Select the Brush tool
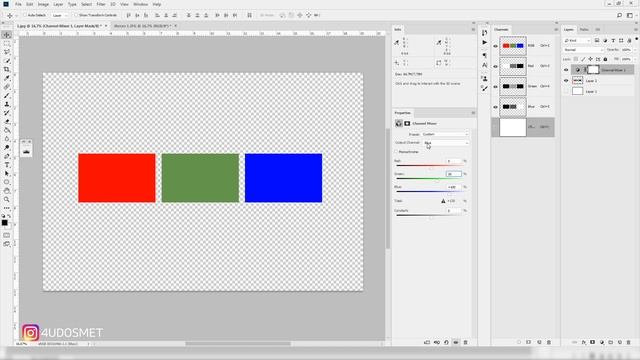Viewport: 640px width, 360px height. [x=7, y=96]
